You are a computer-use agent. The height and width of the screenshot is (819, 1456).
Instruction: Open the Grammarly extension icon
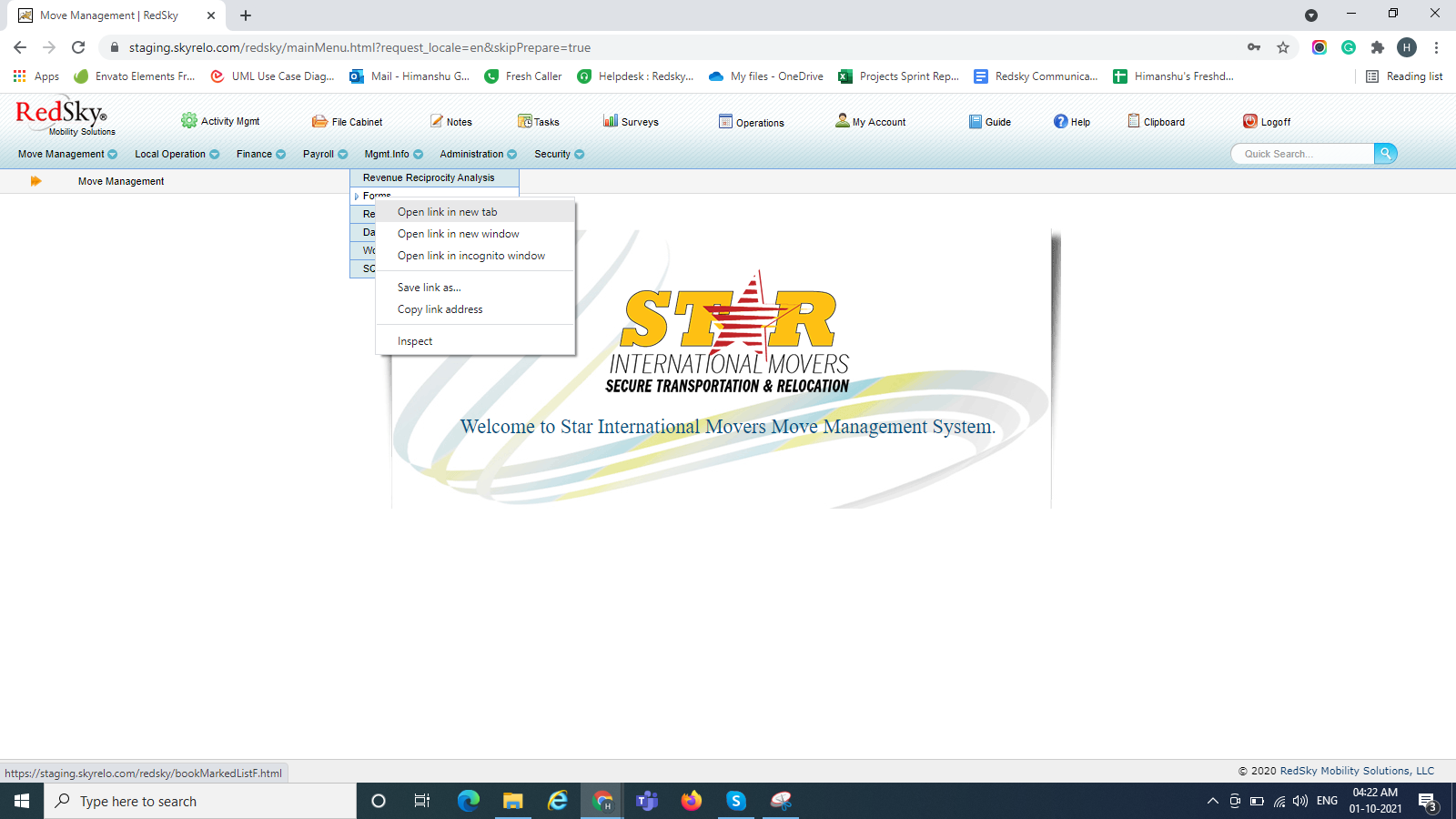click(1349, 47)
